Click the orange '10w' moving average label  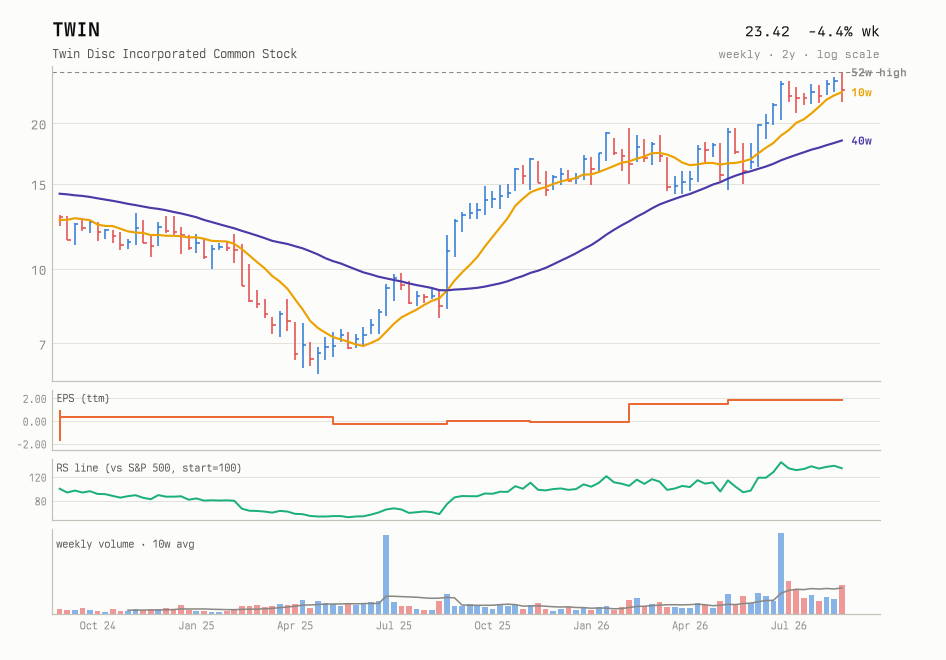point(861,92)
